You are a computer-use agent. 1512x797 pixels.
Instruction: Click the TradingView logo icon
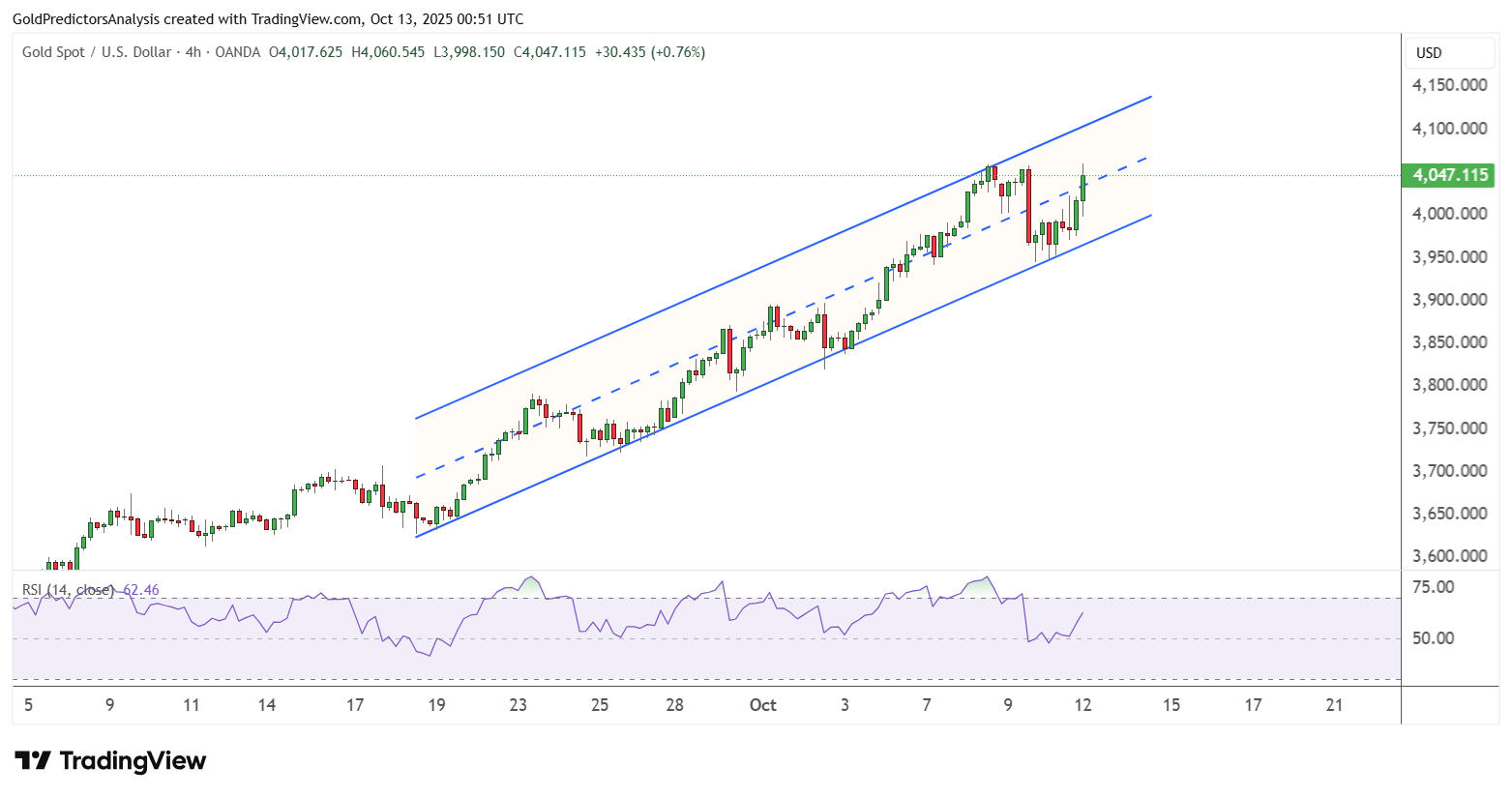pyautogui.click(x=33, y=760)
